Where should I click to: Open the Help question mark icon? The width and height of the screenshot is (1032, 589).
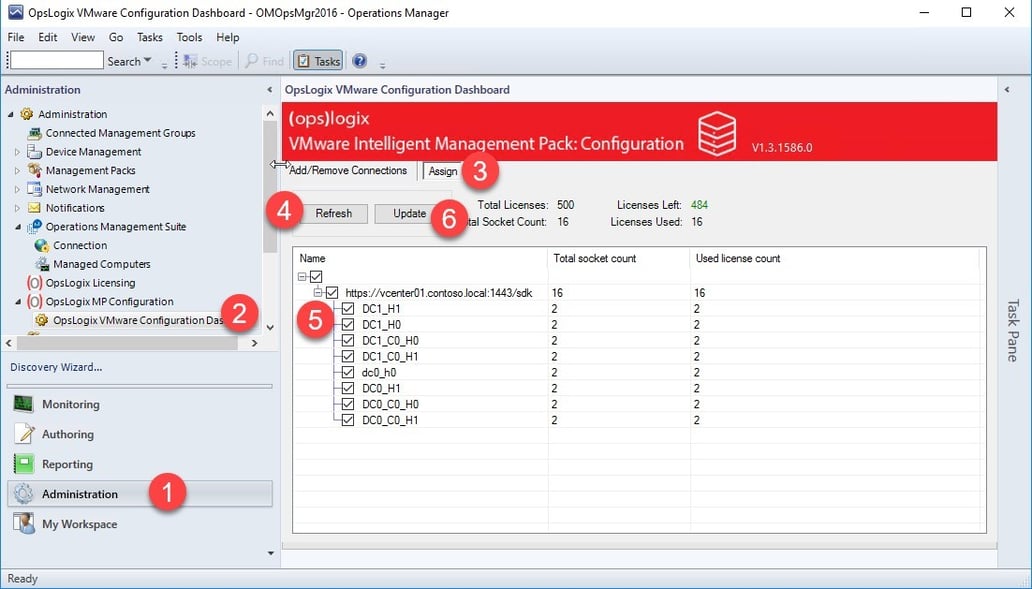click(359, 60)
